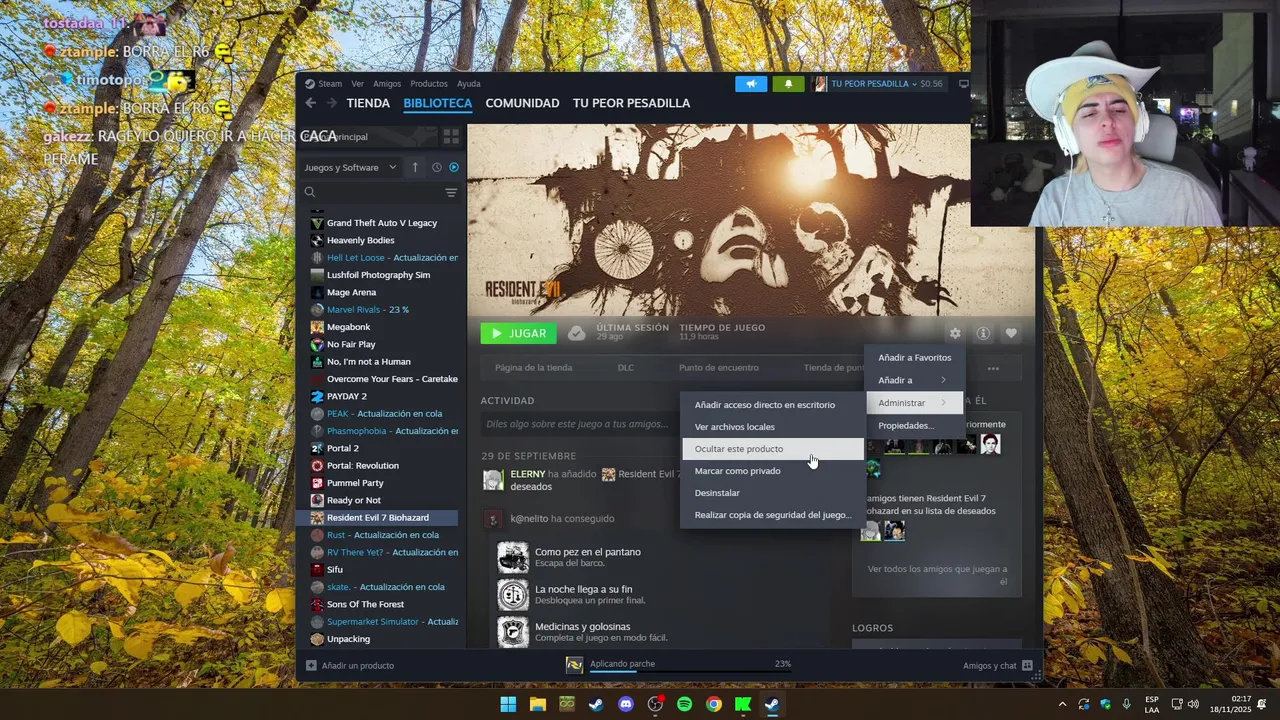Viewport: 1280px width, 720px height.
Task: Select Marcar como privado
Action: [x=772, y=471]
